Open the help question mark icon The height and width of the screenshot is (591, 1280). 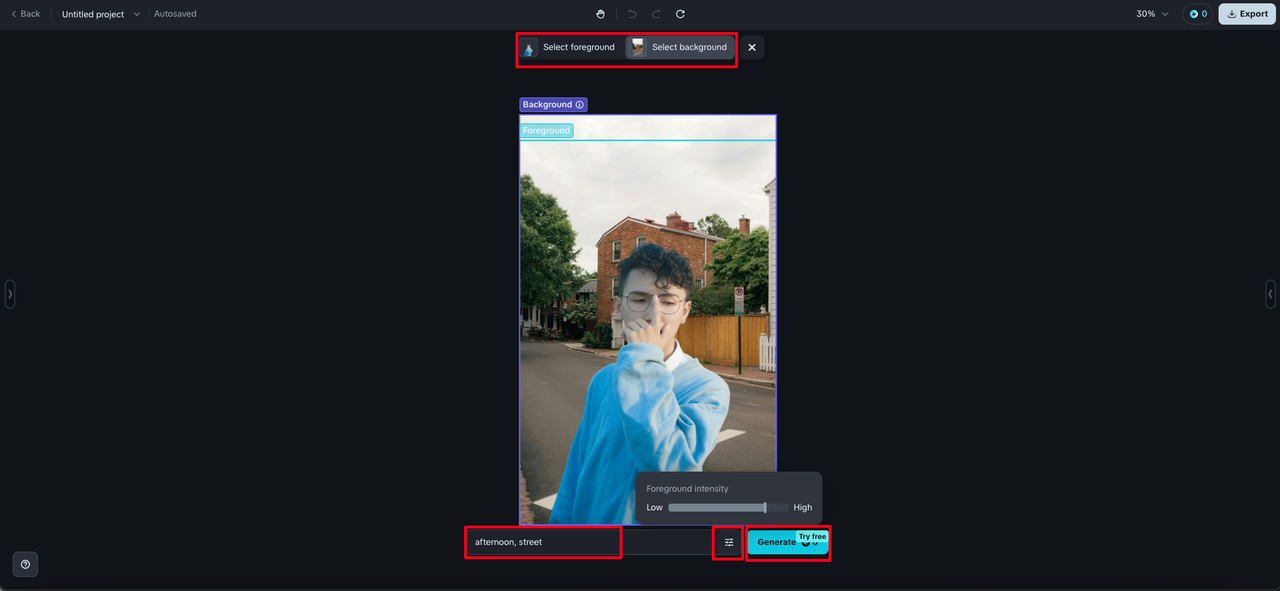coord(25,564)
